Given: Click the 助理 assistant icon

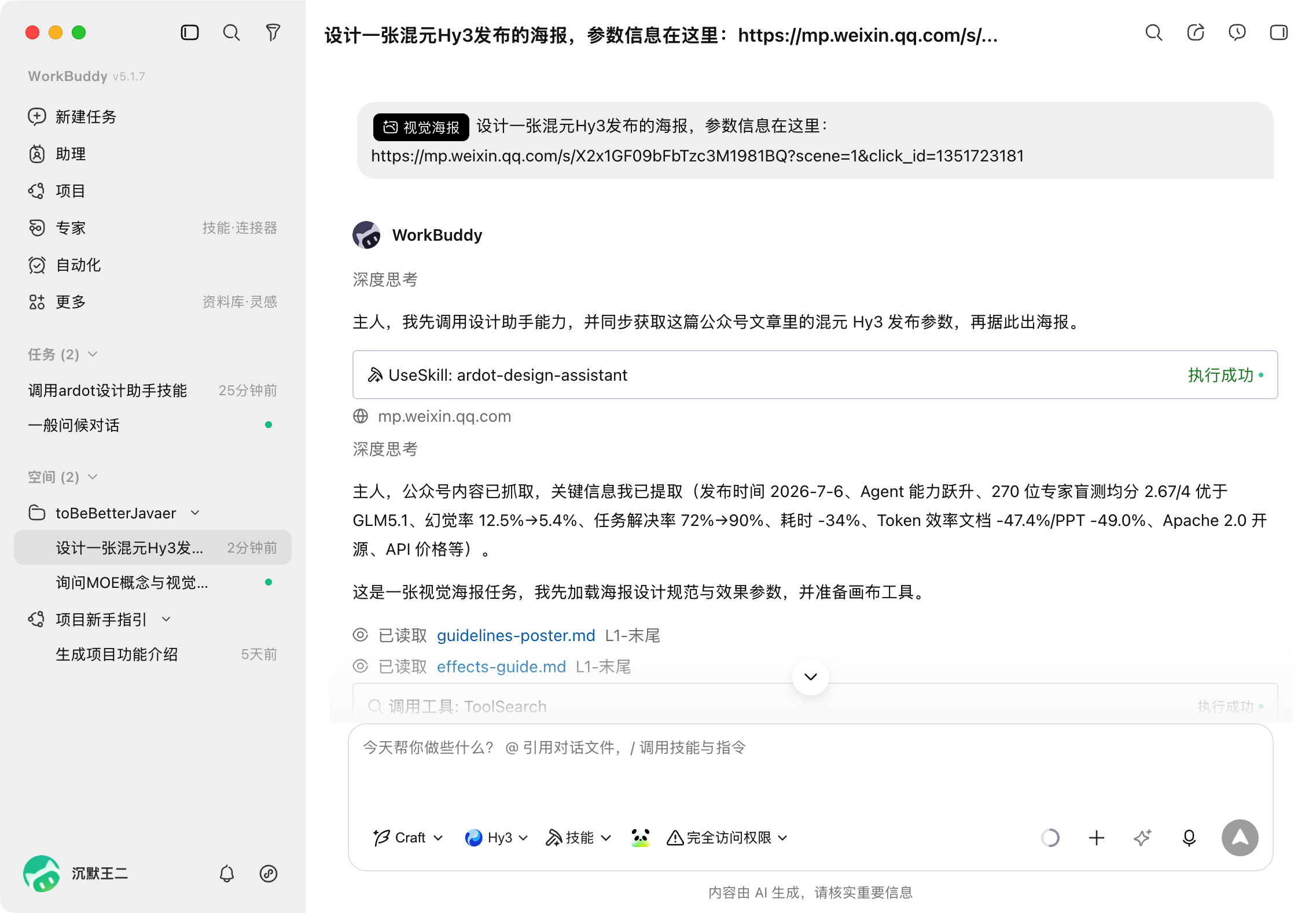Looking at the screenshot, I should pyautogui.click(x=37, y=154).
